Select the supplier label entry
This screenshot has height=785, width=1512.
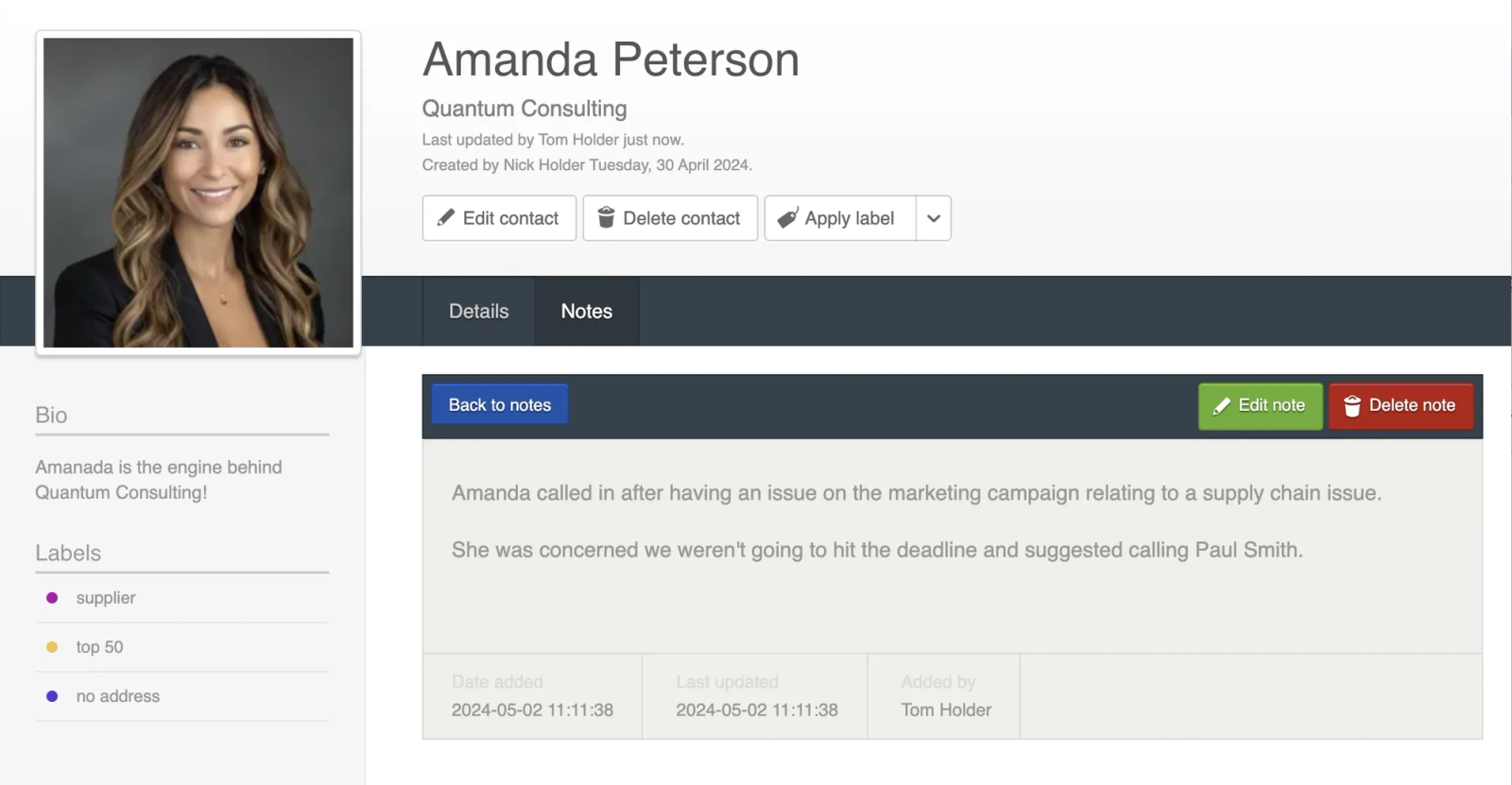pos(105,597)
